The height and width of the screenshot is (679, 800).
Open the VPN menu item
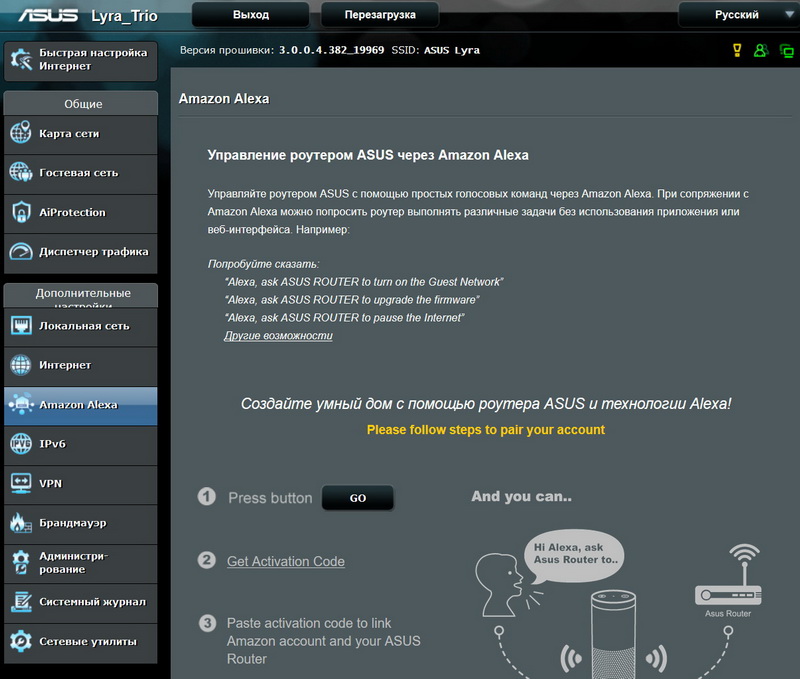(x=80, y=484)
